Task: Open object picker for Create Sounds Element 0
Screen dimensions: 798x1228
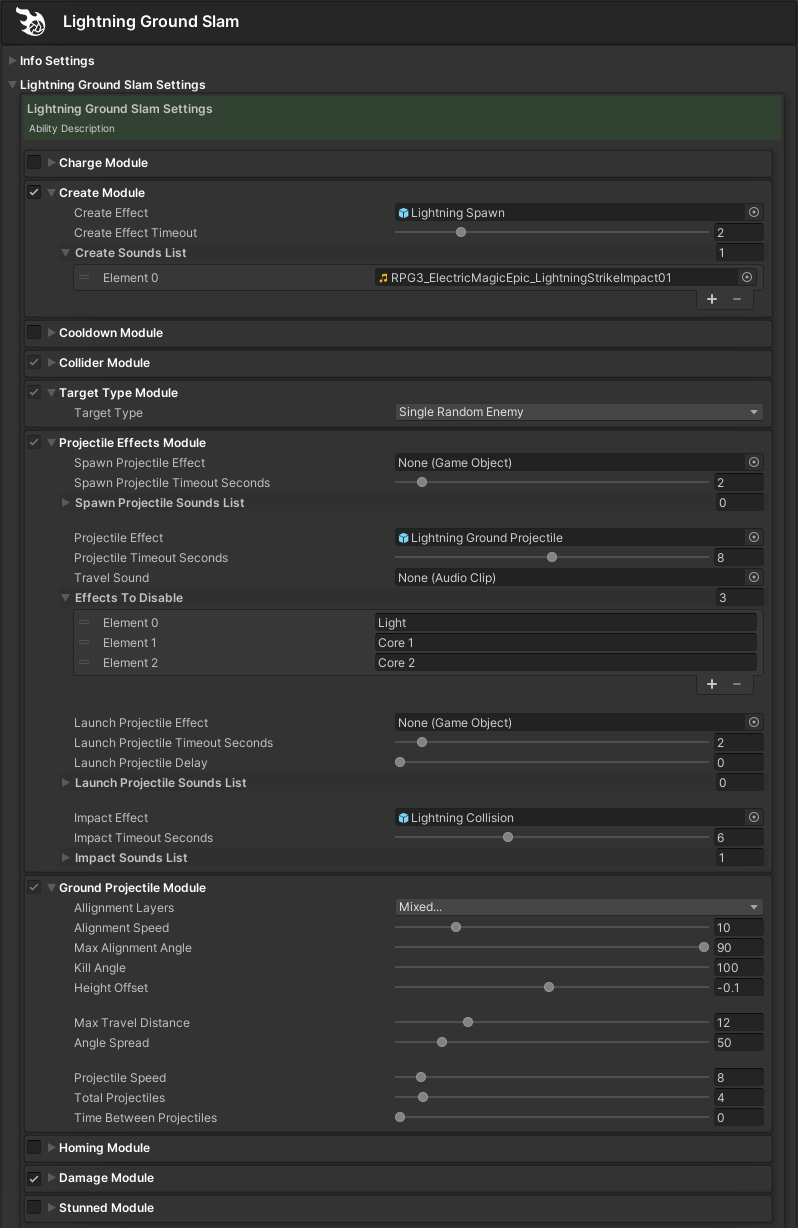Action: pyautogui.click(x=746, y=278)
